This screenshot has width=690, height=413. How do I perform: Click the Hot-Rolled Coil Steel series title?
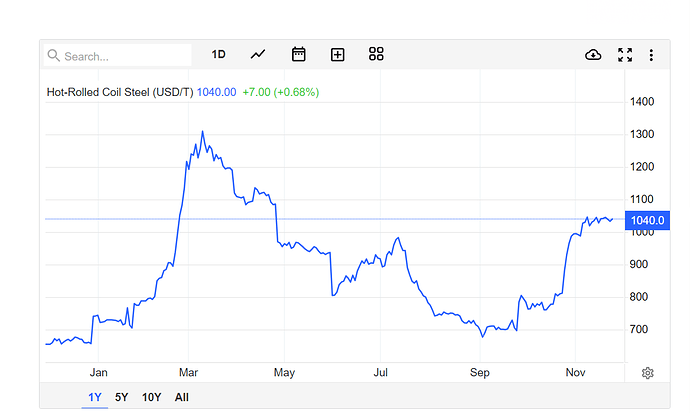[x=119, y=92]
